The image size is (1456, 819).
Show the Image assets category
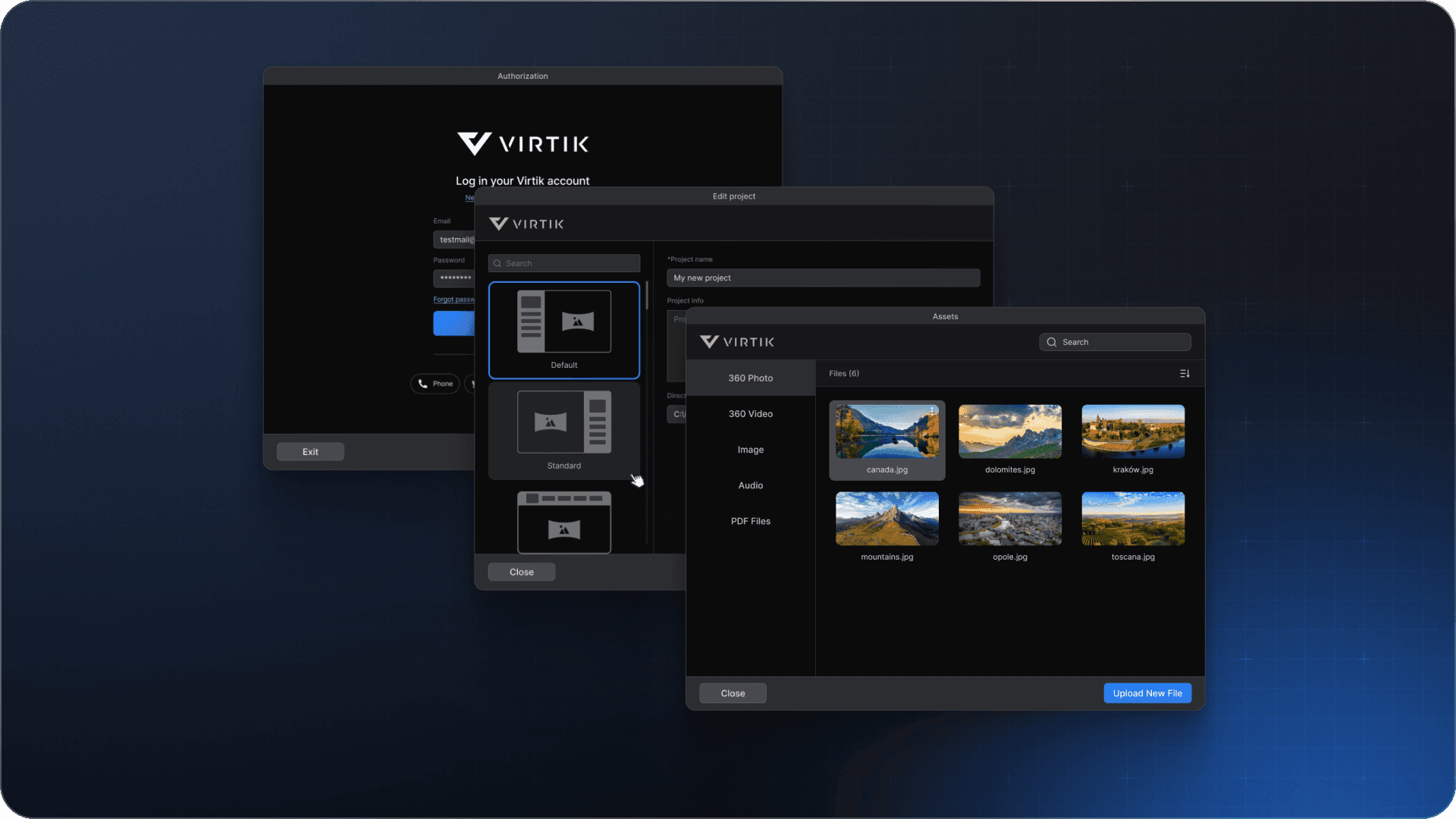pos(750,450)
